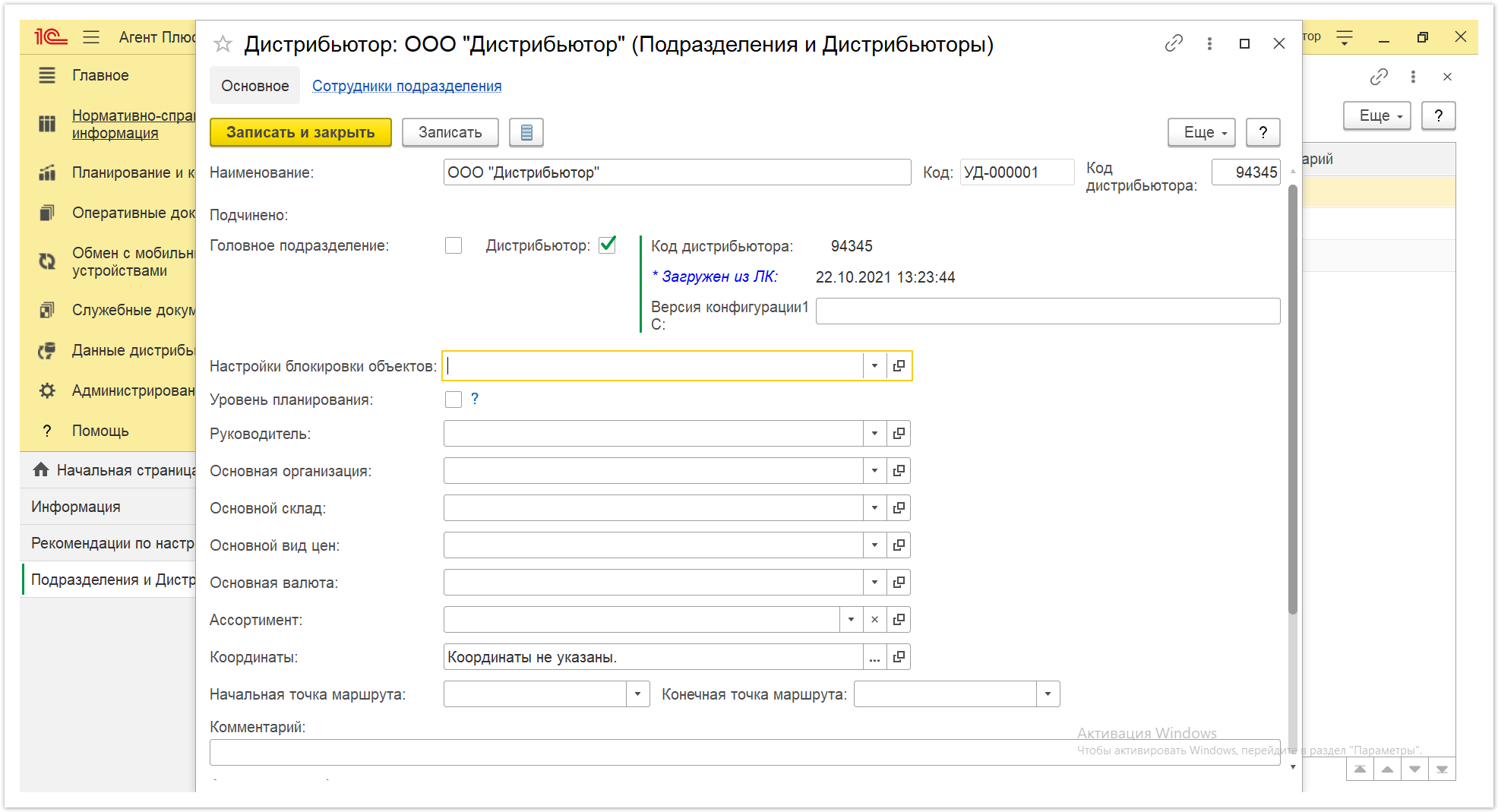Screen dimensions: 1498x812
Task: Open the Еще menu in the background window
Action: click(1377, 115)
